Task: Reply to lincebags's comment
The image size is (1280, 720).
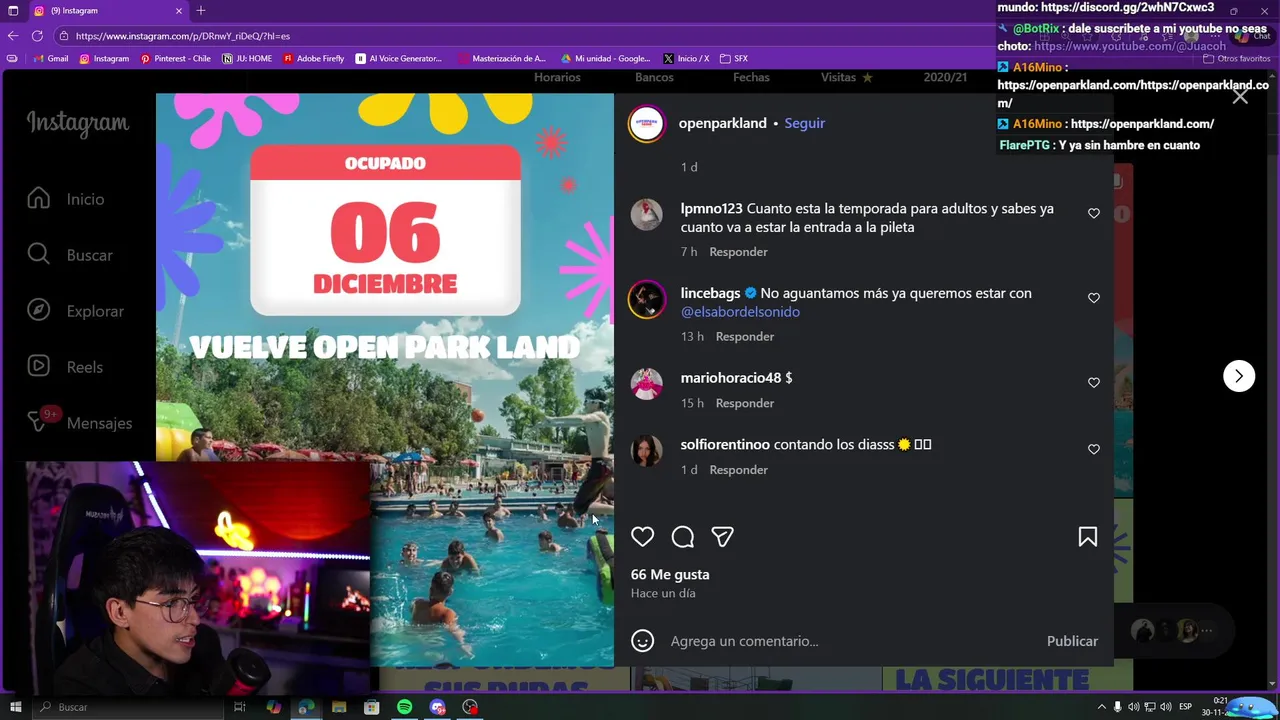Action: 745,337
